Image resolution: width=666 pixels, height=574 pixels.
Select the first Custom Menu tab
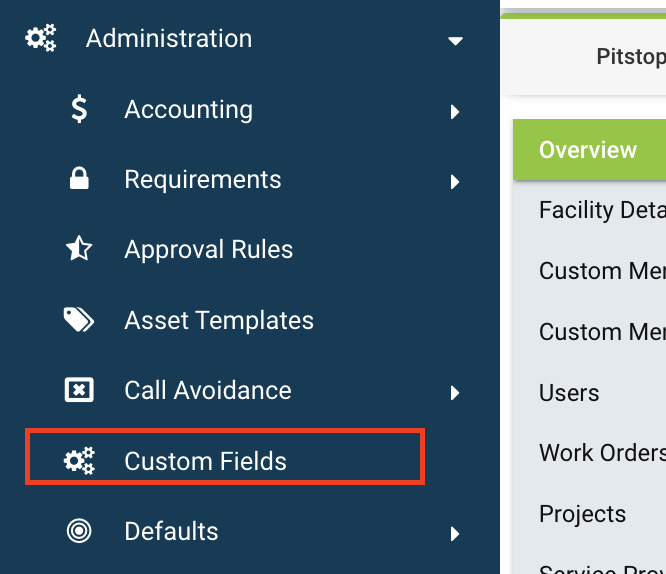(x=602, y=271)
